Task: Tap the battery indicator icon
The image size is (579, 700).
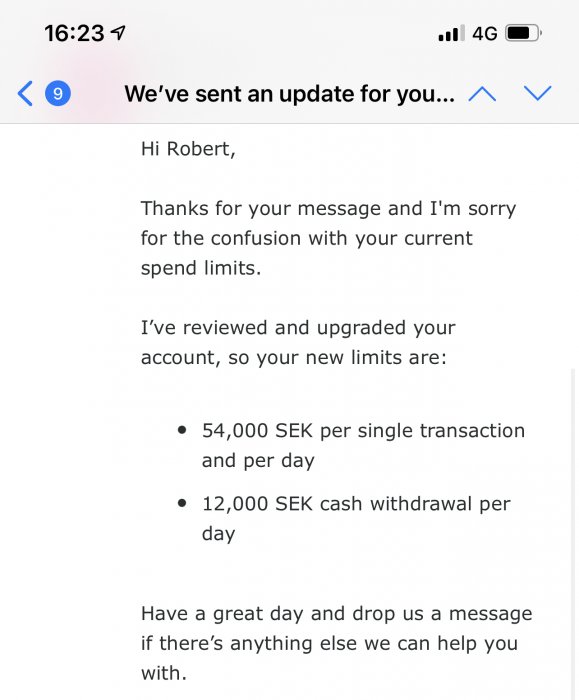Action: (523, 33)
